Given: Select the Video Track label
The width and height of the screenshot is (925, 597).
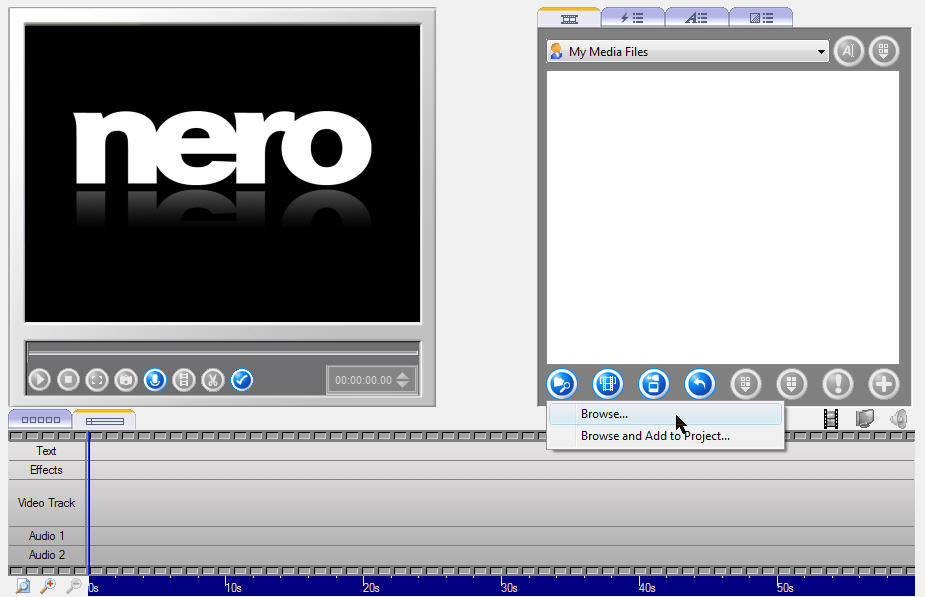Looking at the screenshot, I should [x=47, y=503].
